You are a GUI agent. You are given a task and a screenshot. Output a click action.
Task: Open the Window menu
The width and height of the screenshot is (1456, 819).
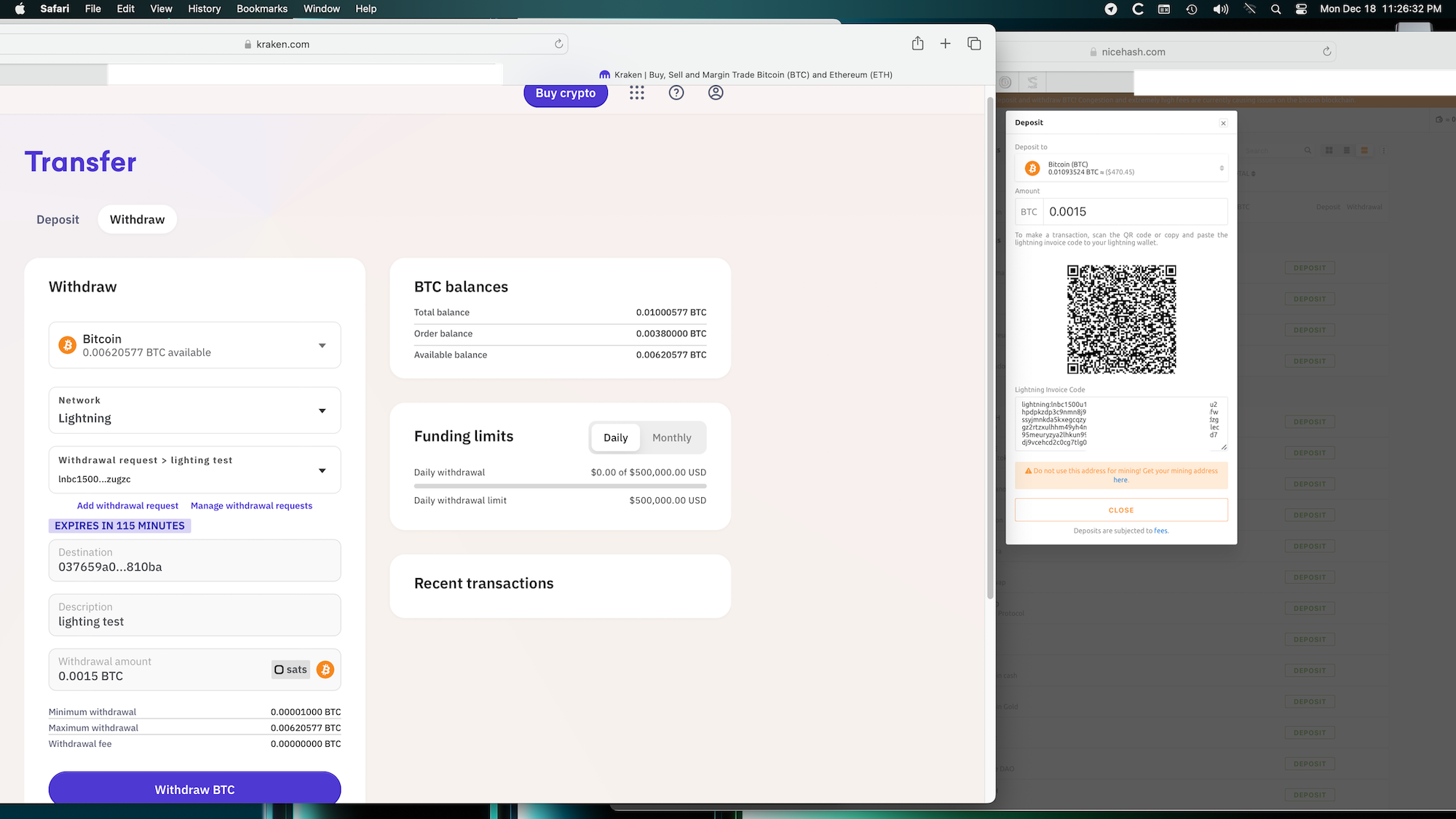[321, 9]
